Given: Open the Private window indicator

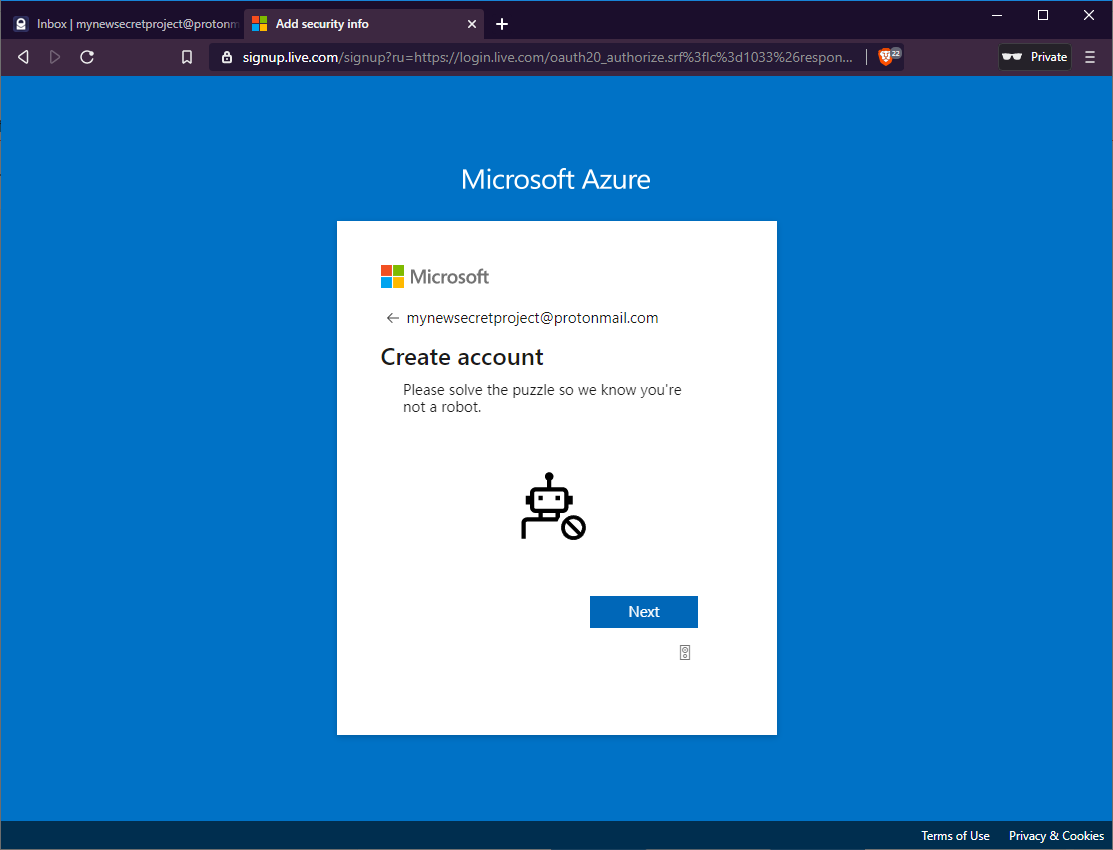Looking at the screenshot, I should (x=1035, y=57).
